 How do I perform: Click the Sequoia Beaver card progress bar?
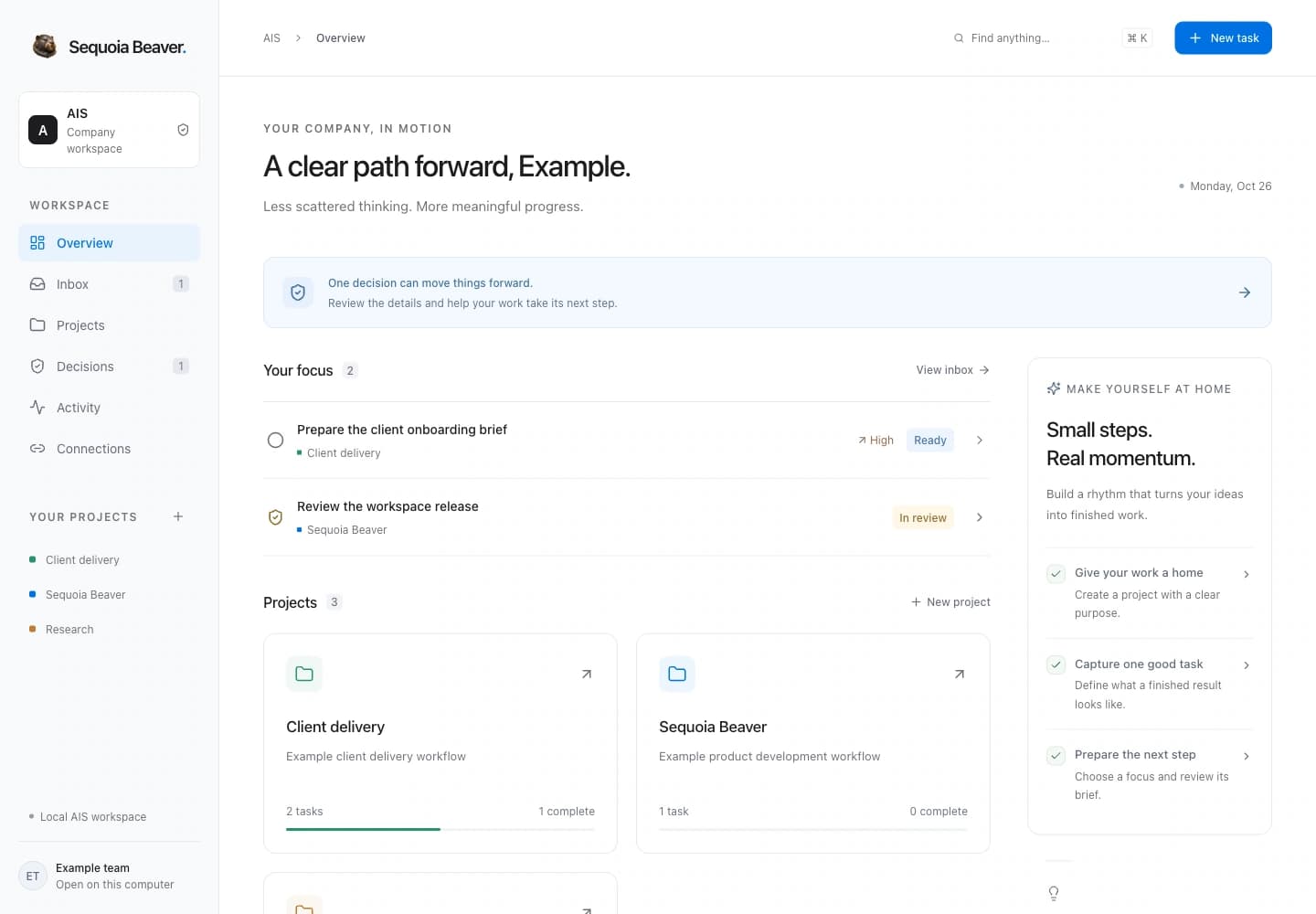[813, 829]
